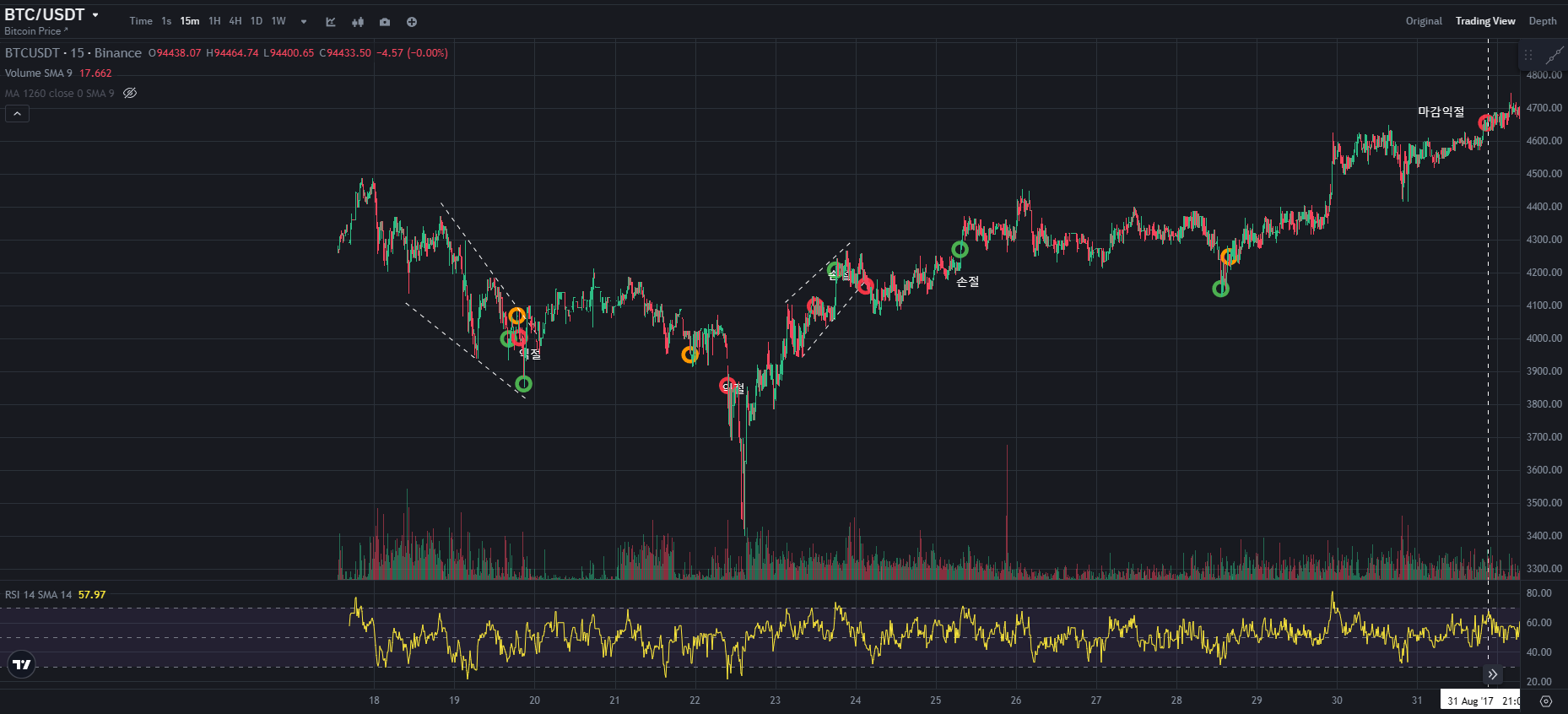Click the RSI 80.00 scale label
The width and height of the screenshot is (1568, 714).
(x=1539, y=593)
